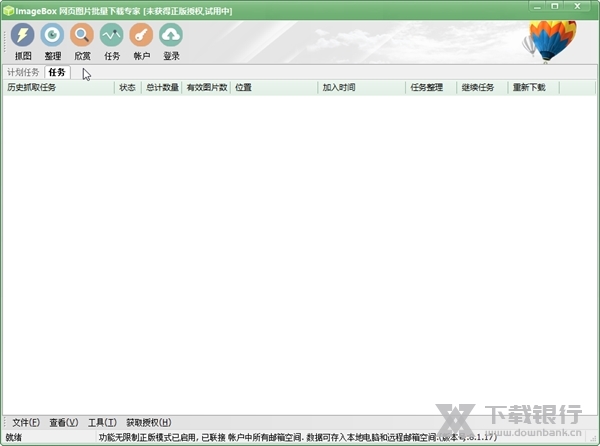Image resolution: width=600 pixels, height=446 pixels.
Task: Select the 任务 toolbar icon
Action: pyautogui.click(x=112, y=41)
